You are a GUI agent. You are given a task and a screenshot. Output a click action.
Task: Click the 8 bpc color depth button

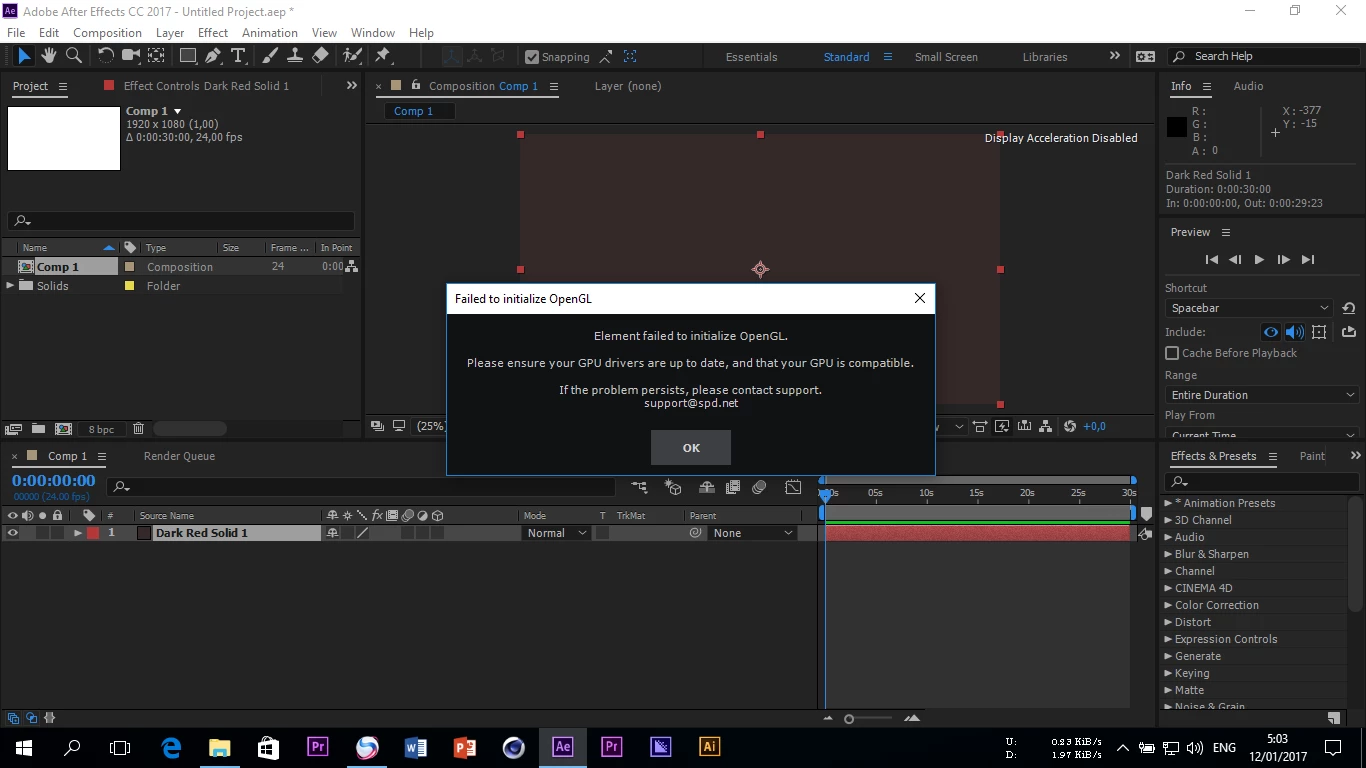pos(101,429)
